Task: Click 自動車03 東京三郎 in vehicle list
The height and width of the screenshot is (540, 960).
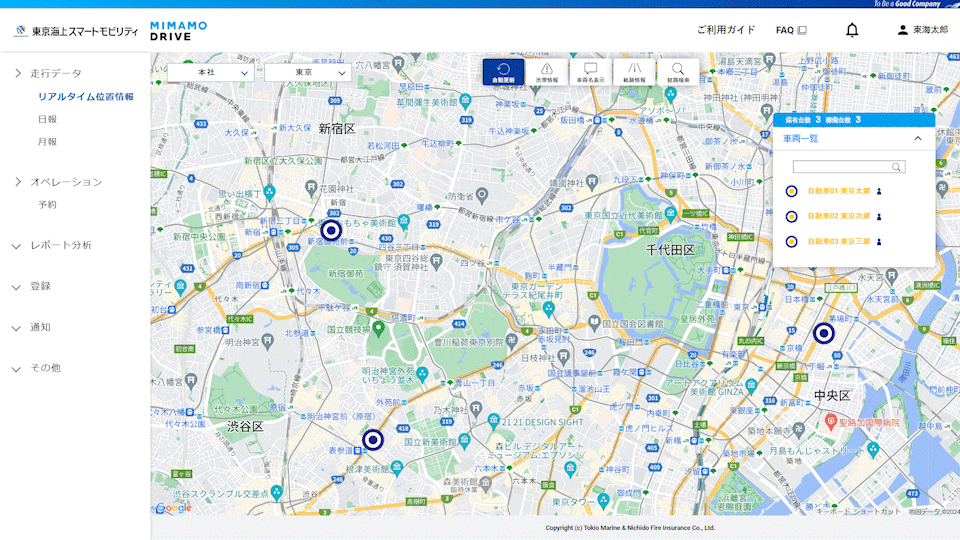Action: pos(838,241)
